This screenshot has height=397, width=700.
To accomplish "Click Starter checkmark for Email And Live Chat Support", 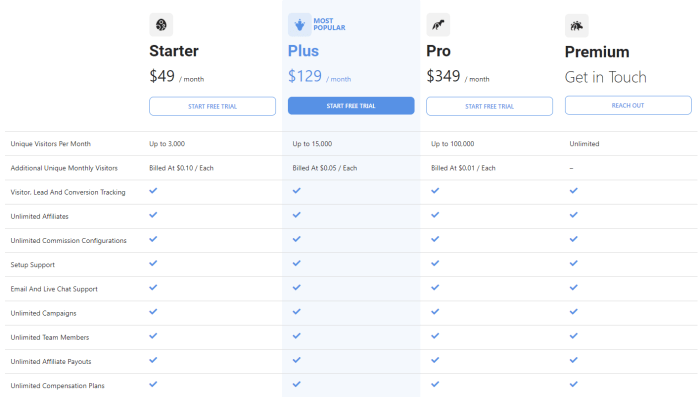I will 153,287.
